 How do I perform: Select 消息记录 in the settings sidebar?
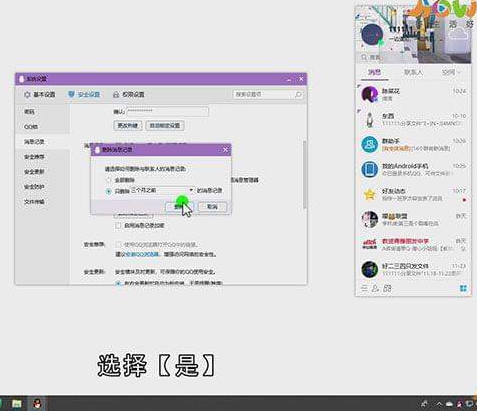(34, 142)
